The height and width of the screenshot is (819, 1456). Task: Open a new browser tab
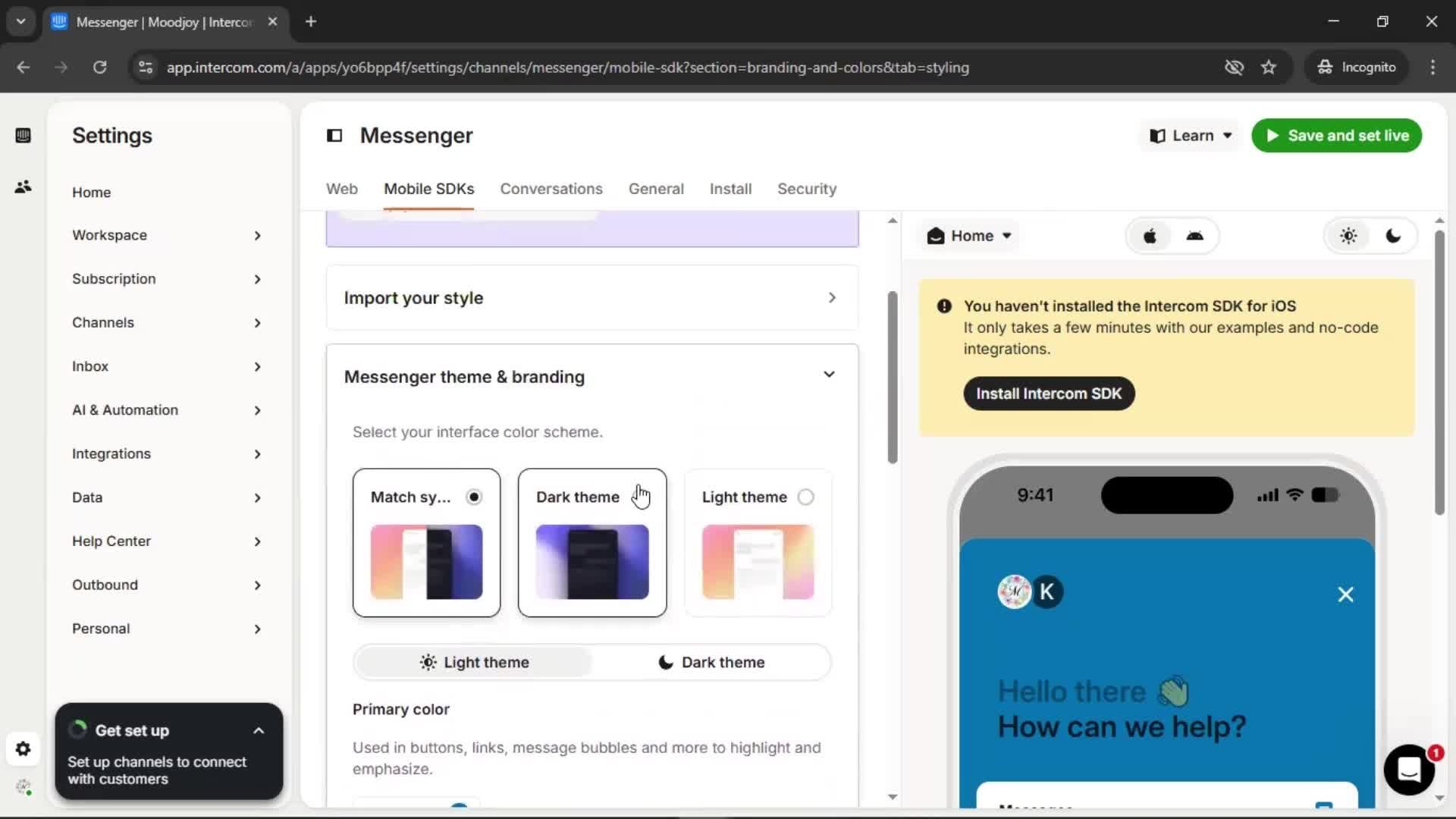pos(311,22)
